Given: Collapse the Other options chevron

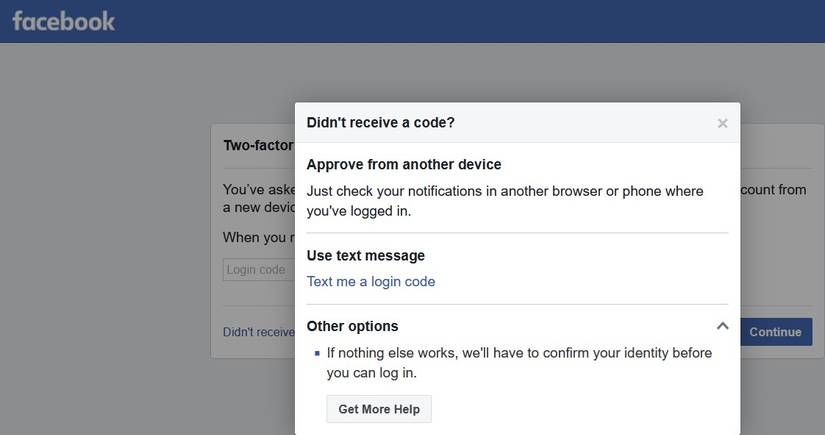Looking at the screenshot, I should (x=722, y=326).
